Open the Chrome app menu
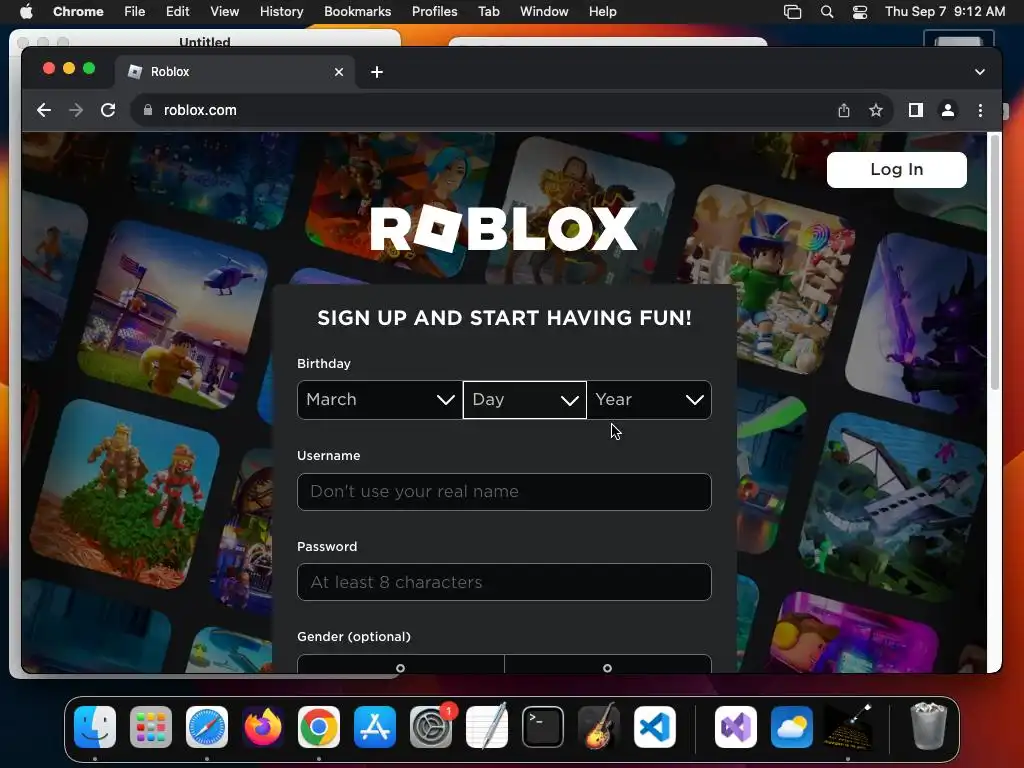This screenshot has width=1024, height=768. pyautogui.click(x=78, y=12)
